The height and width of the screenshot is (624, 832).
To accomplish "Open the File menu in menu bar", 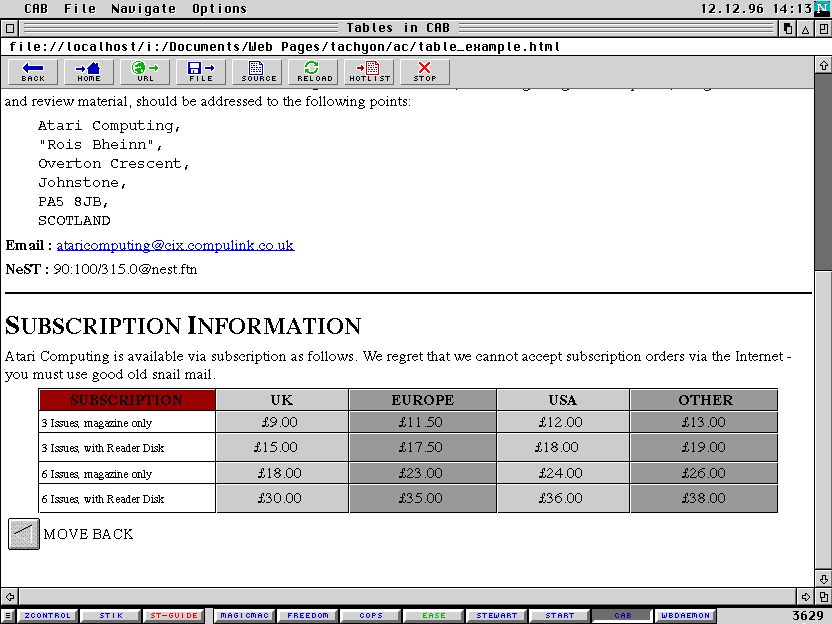I will (80, 9).
